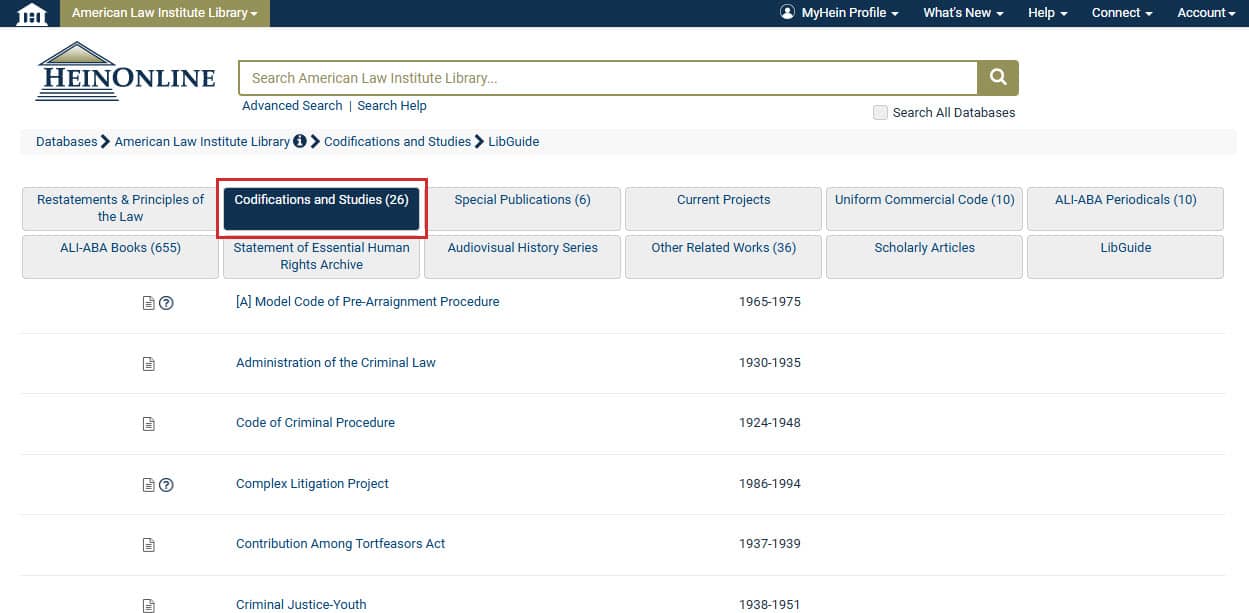Open the Advanced Search link
Viewport: 1249px width, 613px height.
pyautogui.click(x=291, y=105)
